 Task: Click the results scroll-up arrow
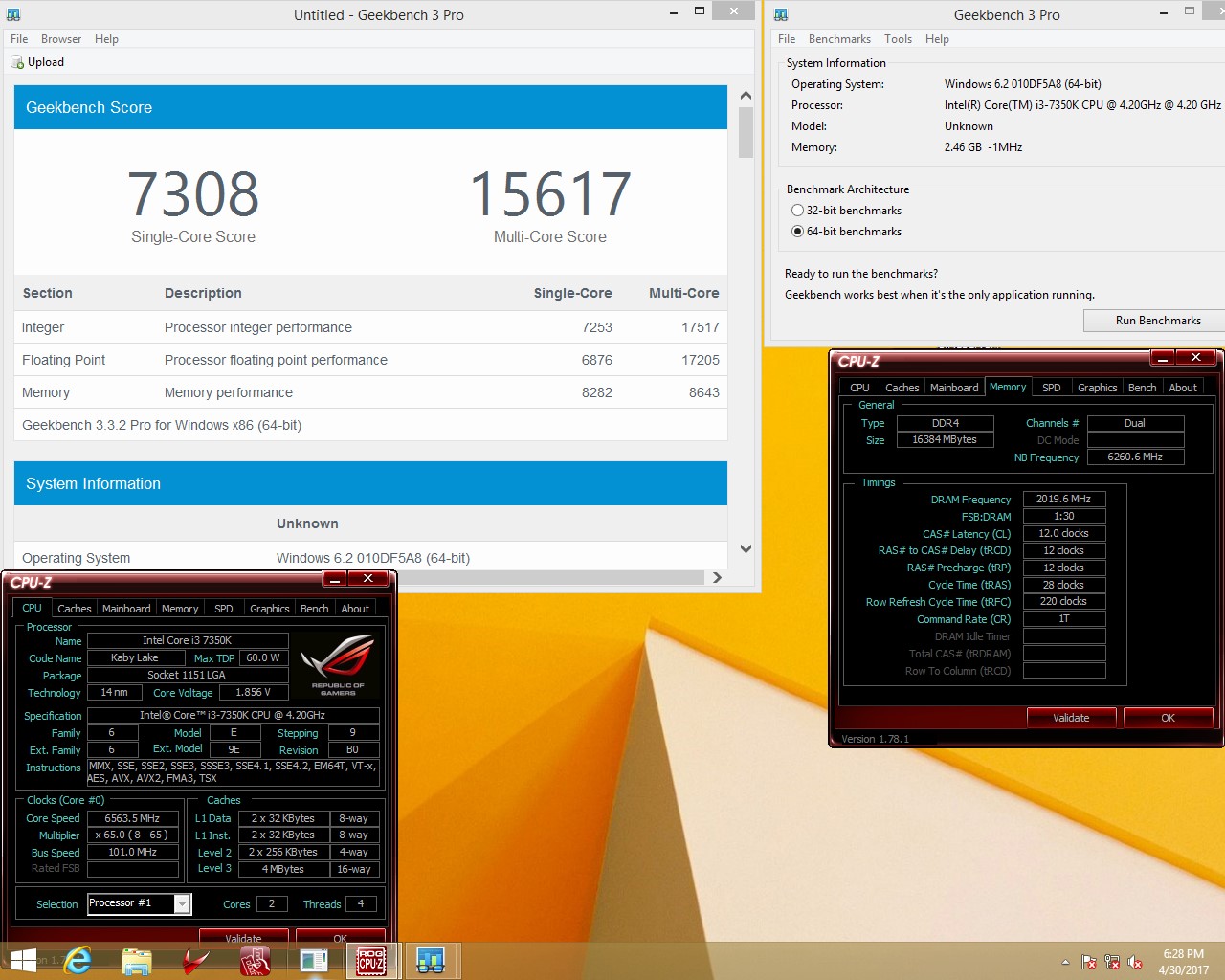pos(746,96)
